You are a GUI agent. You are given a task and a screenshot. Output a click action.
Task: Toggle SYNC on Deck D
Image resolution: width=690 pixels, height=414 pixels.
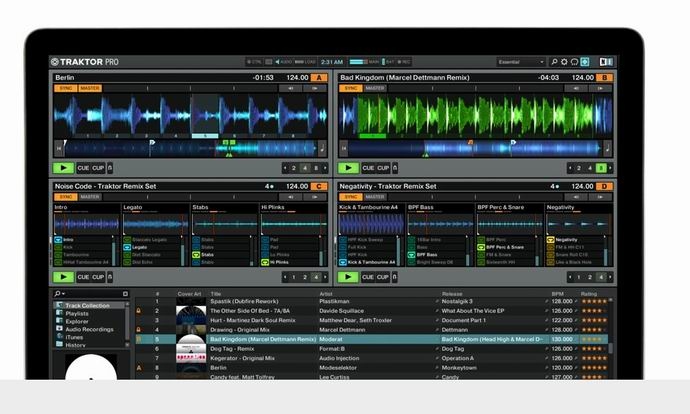[x=351, y=197]
